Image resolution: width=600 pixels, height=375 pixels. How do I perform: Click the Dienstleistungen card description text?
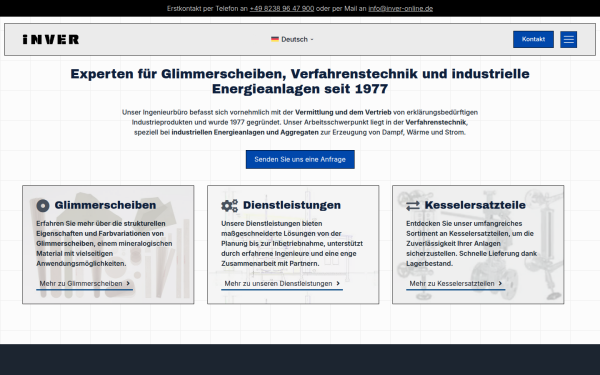(292, 243)
